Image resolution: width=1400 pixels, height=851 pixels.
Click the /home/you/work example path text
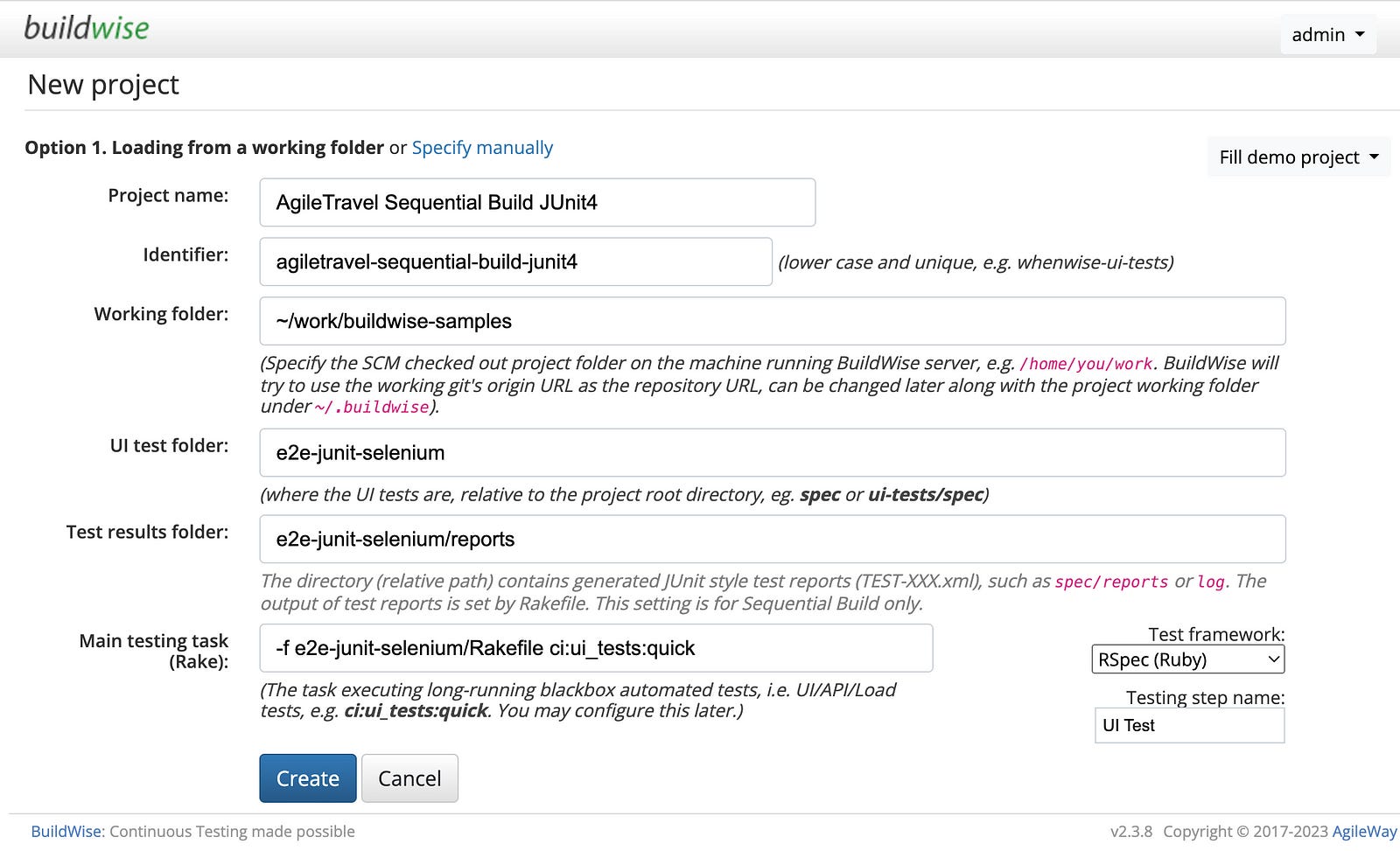click(1086, 364)
